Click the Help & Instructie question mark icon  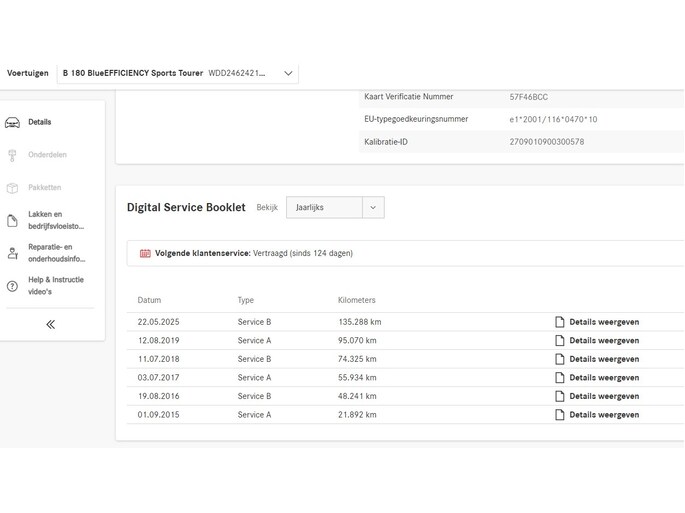(12, 286)
